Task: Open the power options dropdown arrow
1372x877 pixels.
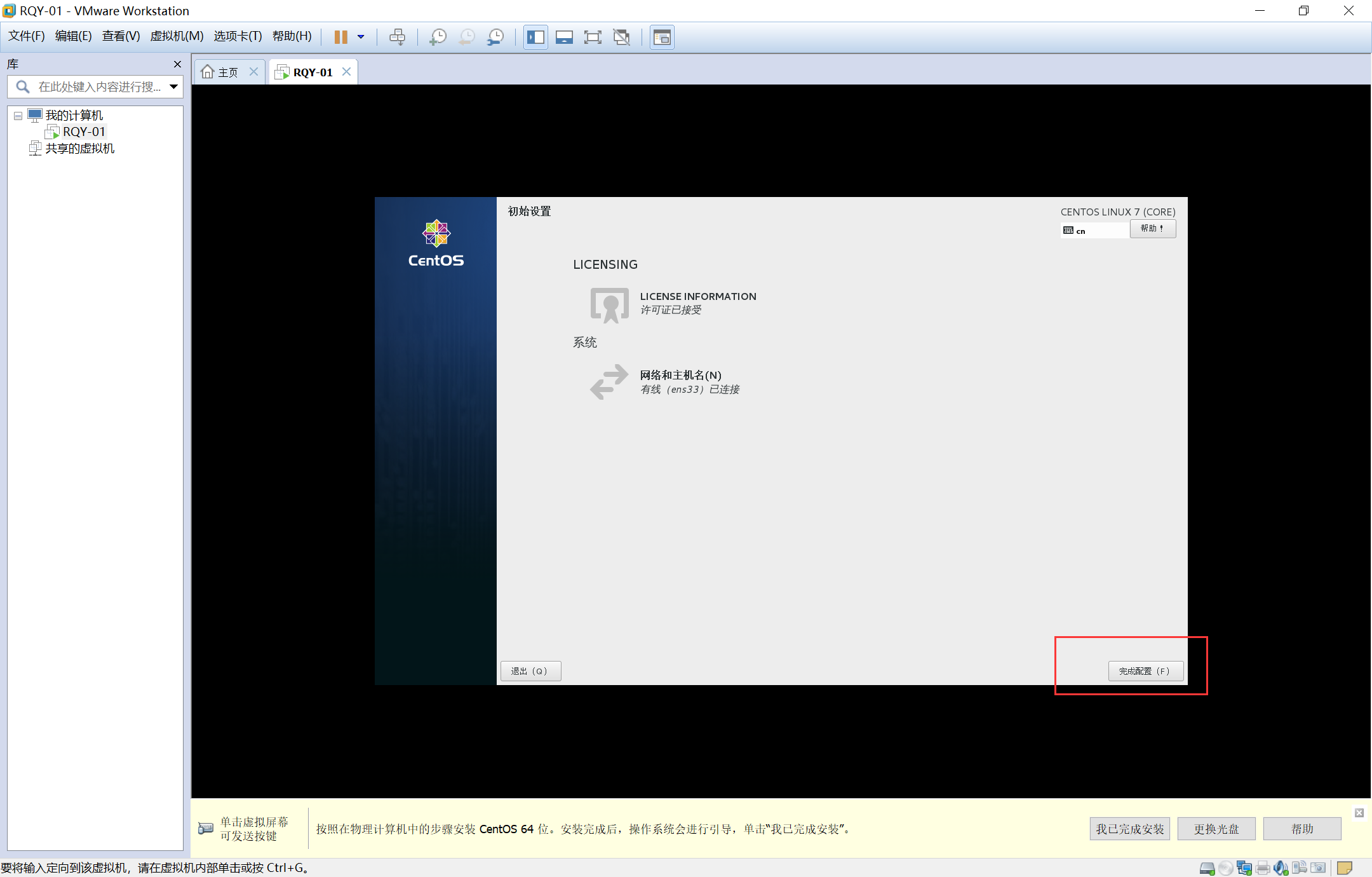Action: click(361, 37)
